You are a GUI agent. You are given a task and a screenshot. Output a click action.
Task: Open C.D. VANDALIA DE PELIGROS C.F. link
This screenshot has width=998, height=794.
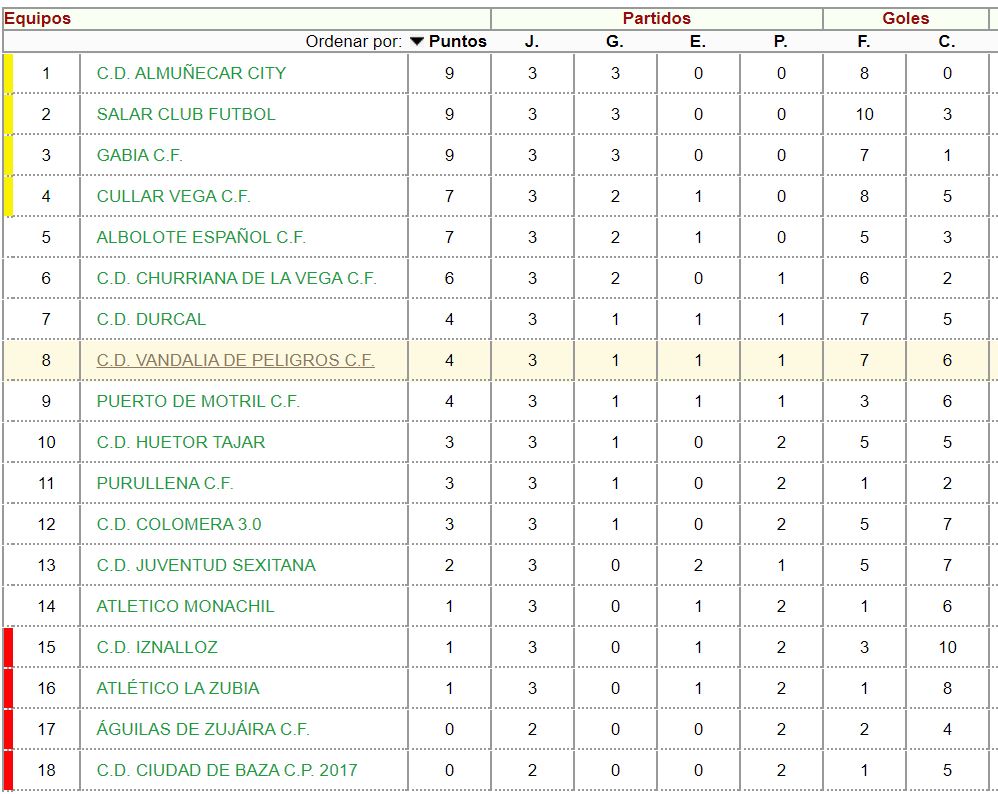(x=235, y=360)
